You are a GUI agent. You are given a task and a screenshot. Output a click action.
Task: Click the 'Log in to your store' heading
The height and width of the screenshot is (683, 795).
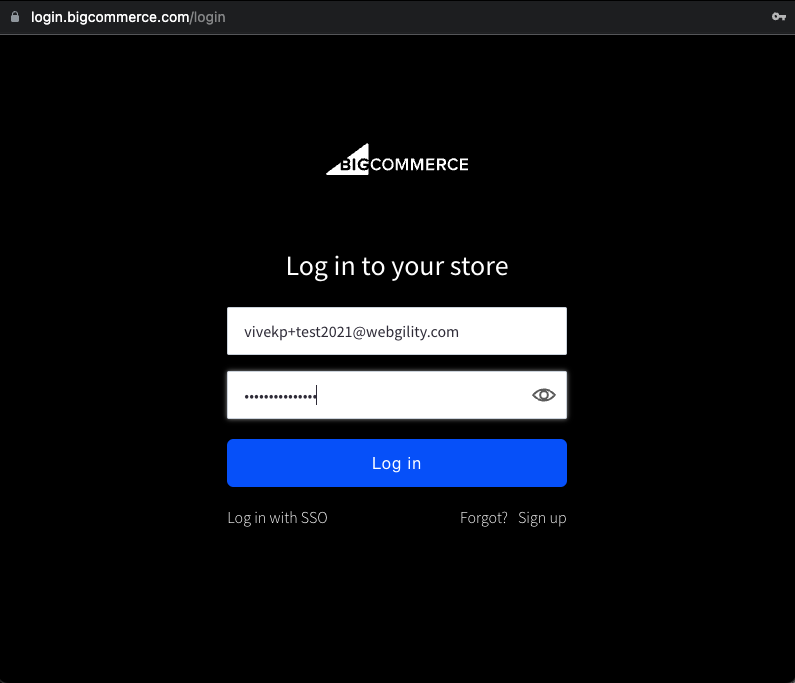pyautogui.click(x=397, y=266)
